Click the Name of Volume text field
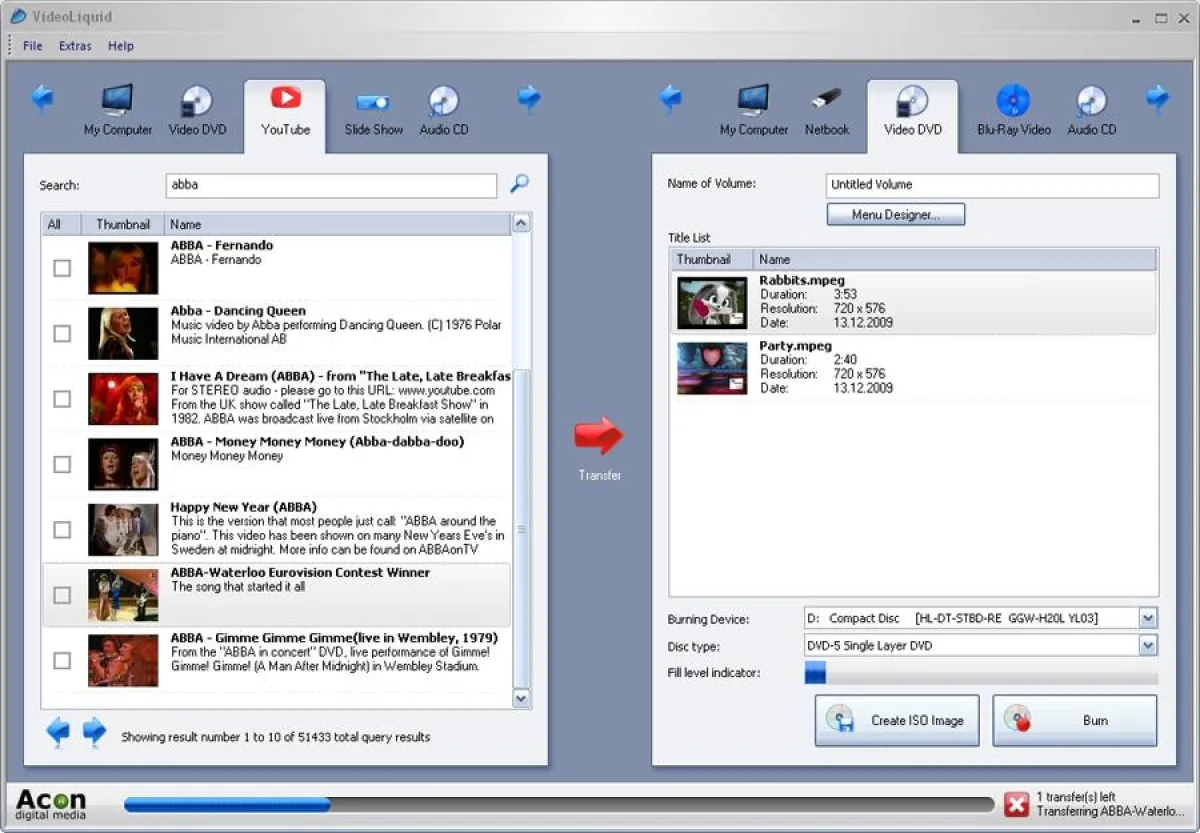Image resolution: width=1200 pixels, height=833 pixels. point(993,185)
